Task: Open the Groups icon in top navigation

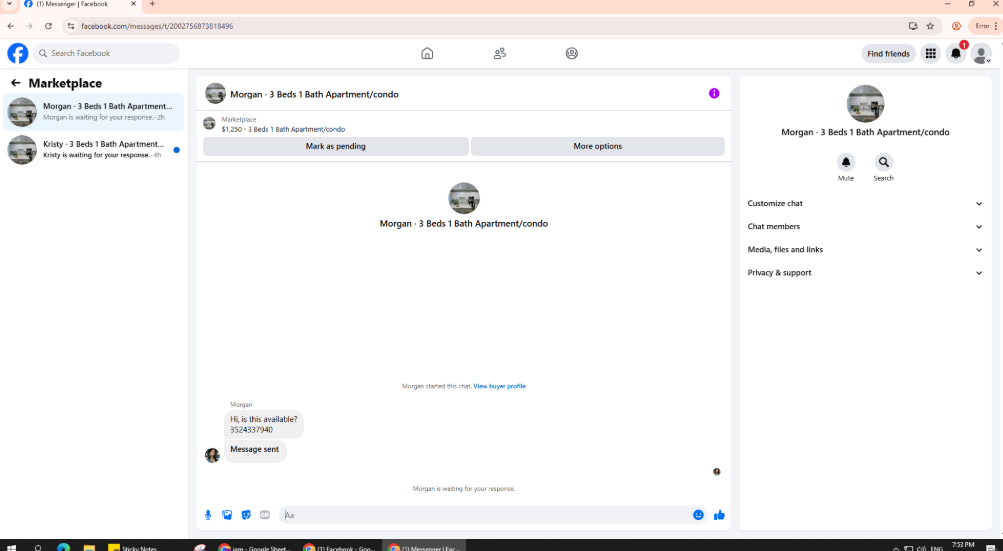Action: [572, 53]
